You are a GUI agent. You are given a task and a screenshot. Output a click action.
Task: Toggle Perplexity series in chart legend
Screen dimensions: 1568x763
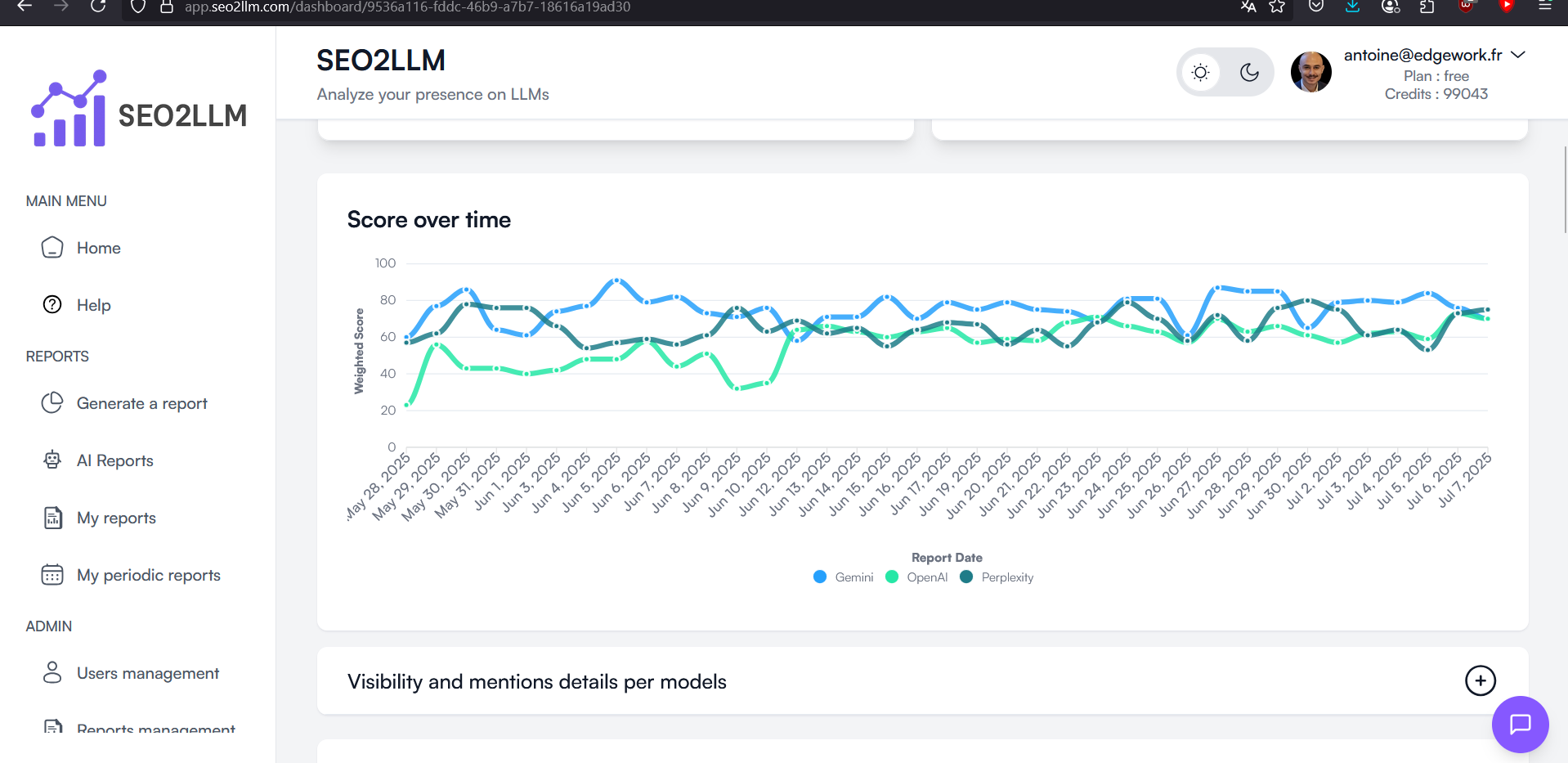tap(997, 577)
